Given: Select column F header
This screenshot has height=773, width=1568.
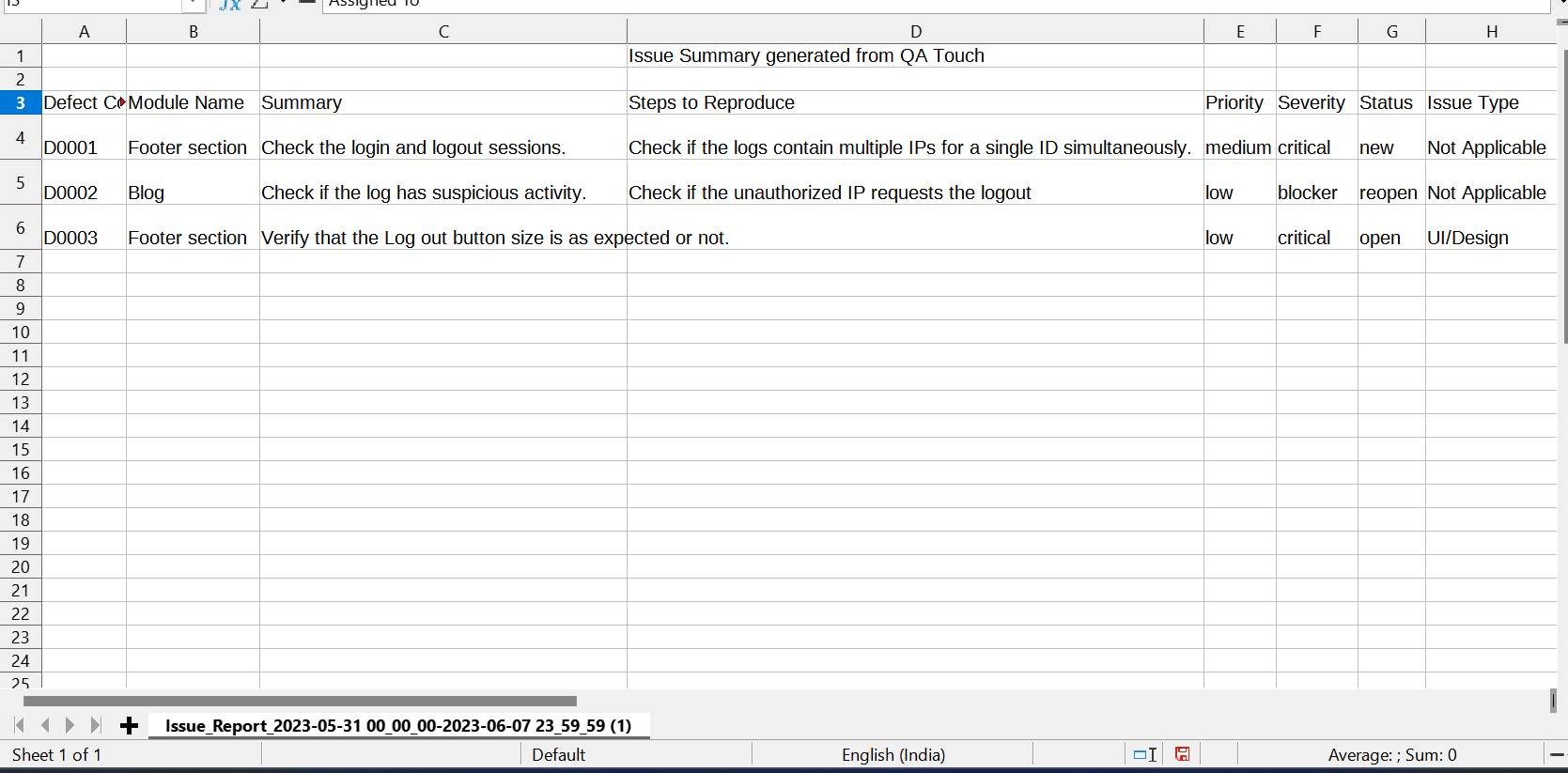Looking at the screenshot, I should coord(1317,32).
